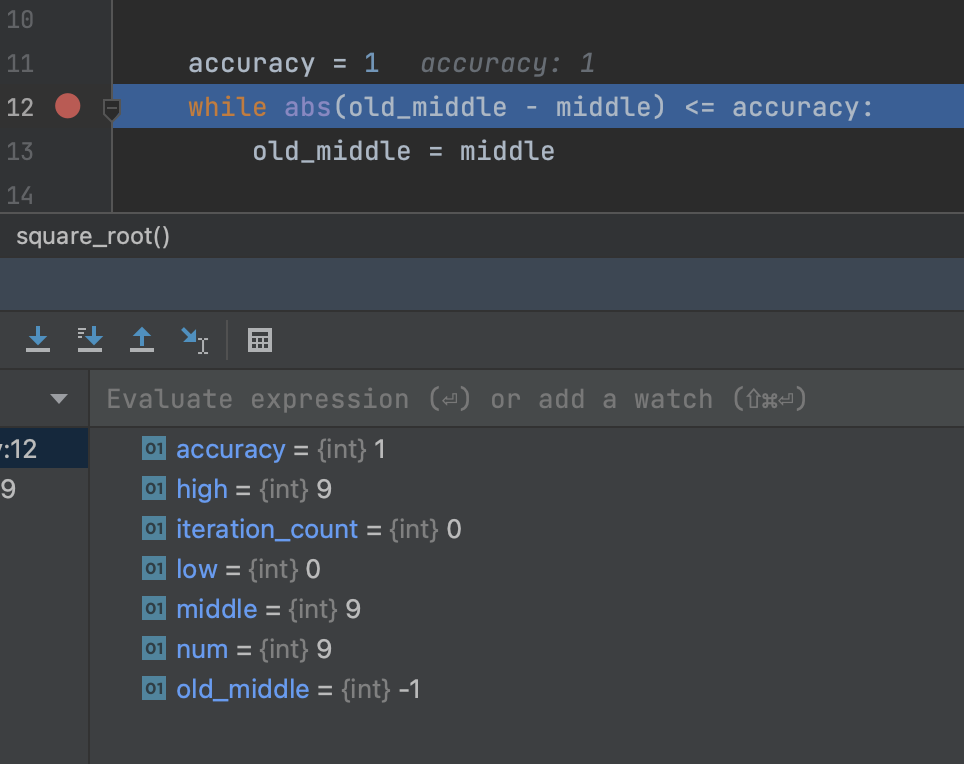Viewport: 964px width, 764px height.
Task: Select the high variable entry
Action: (x=202, y=489)
